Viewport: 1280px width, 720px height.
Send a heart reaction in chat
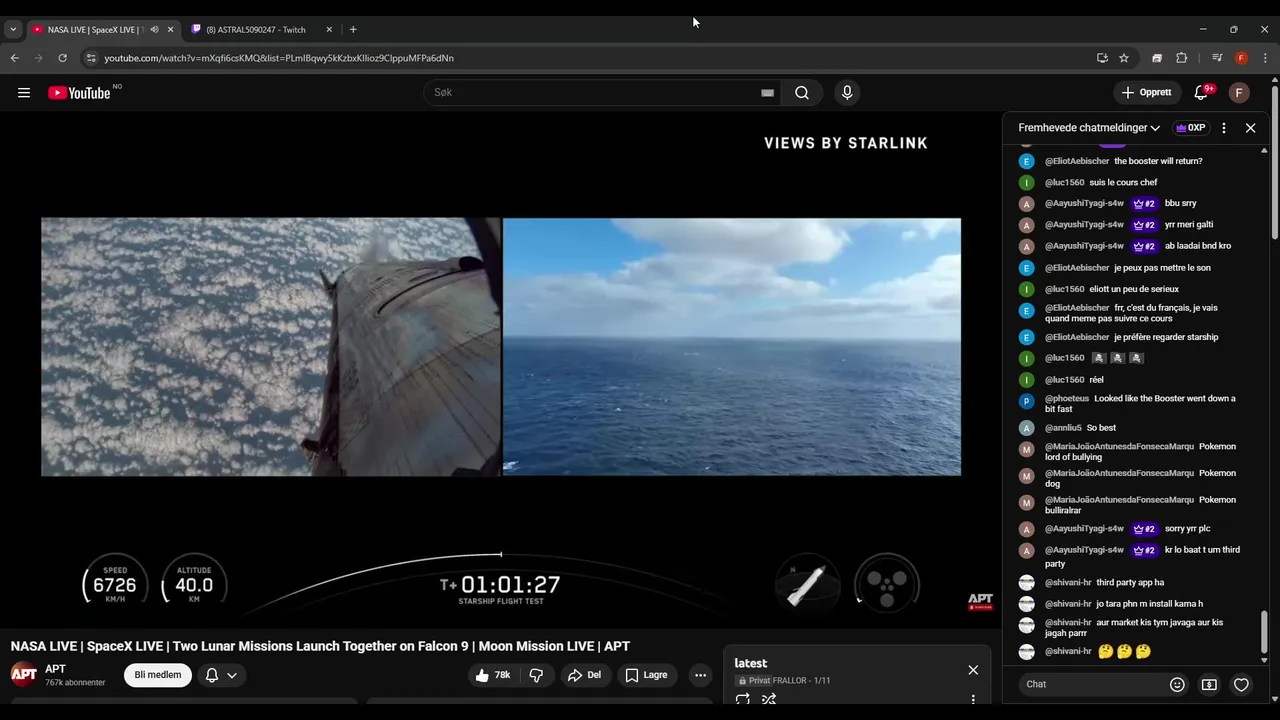click(x=1241, y=685)
